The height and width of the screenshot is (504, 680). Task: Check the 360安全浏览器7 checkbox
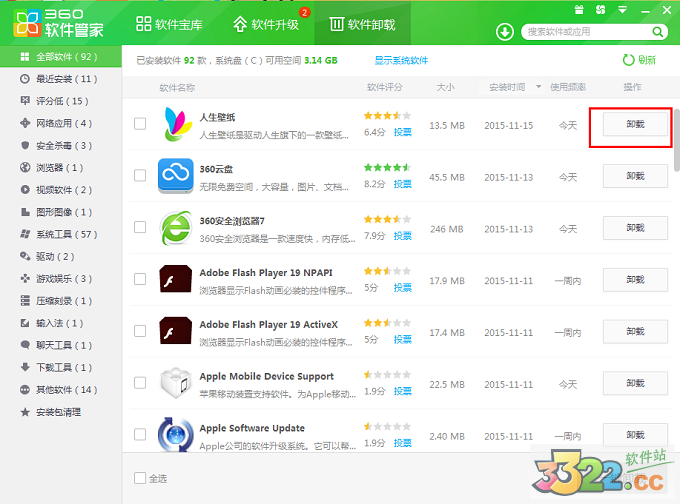point(140,227)
